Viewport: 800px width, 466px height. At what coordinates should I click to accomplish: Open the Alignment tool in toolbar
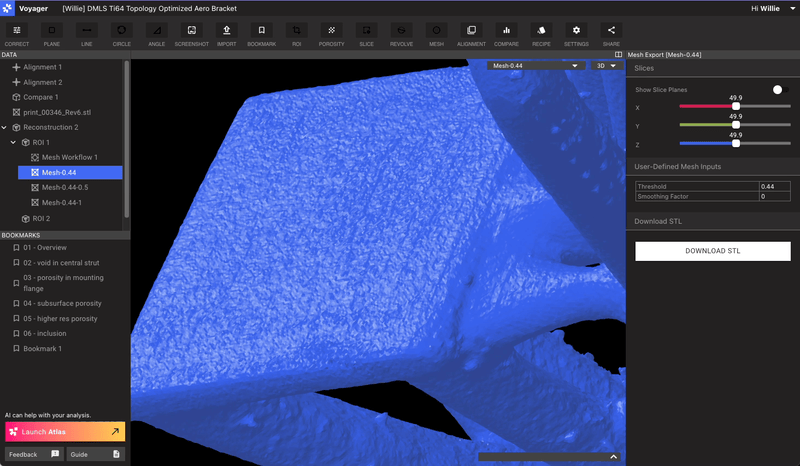[471, 34]
